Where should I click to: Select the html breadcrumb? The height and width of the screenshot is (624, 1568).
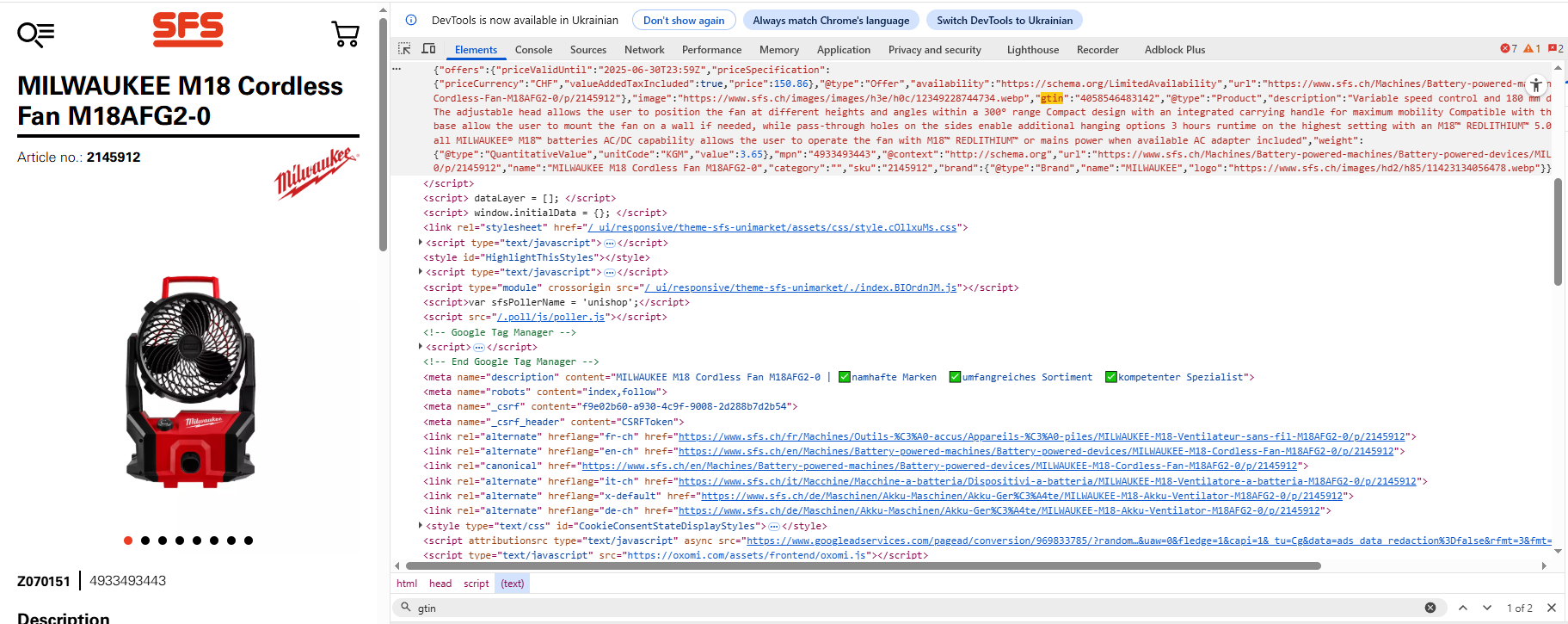click(x=407, y=584)
